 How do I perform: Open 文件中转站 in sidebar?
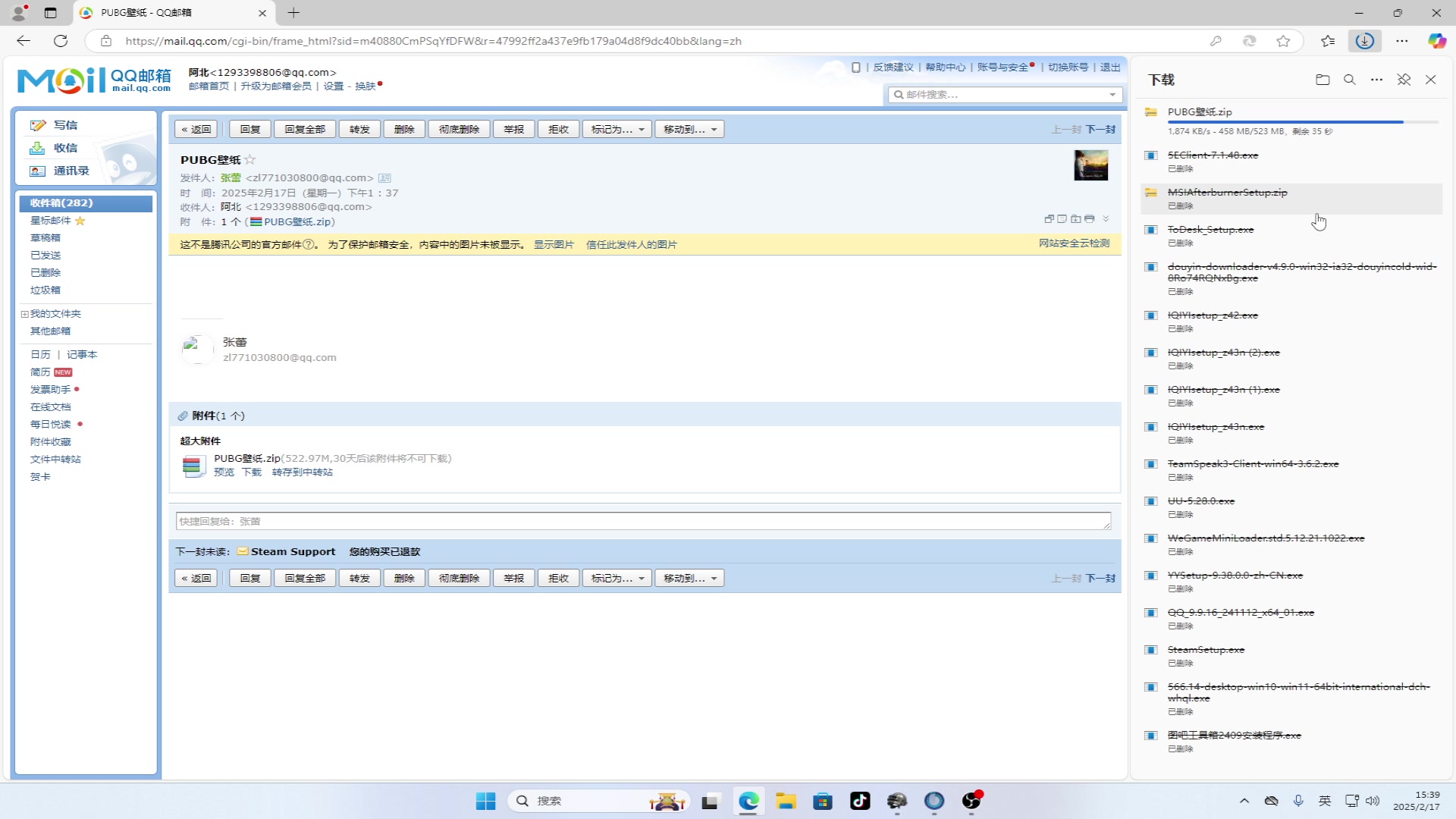[55, 460]
